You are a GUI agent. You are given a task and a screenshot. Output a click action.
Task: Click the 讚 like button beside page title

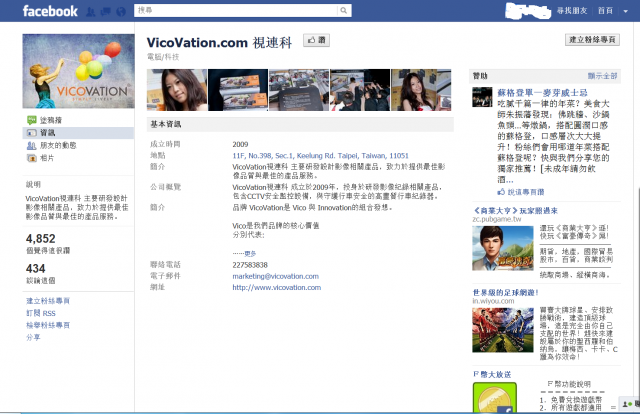[316, 40]
